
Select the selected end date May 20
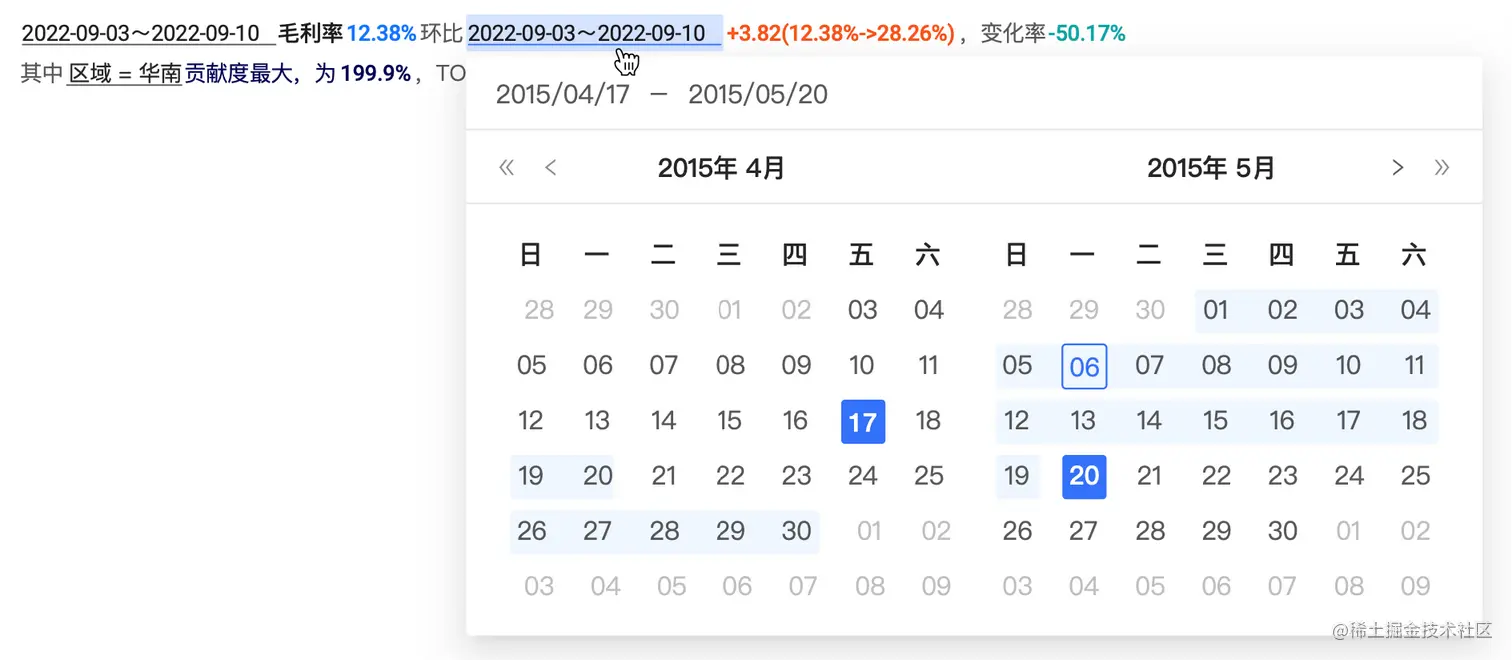pyautogui.click(x=1084, y=477)
